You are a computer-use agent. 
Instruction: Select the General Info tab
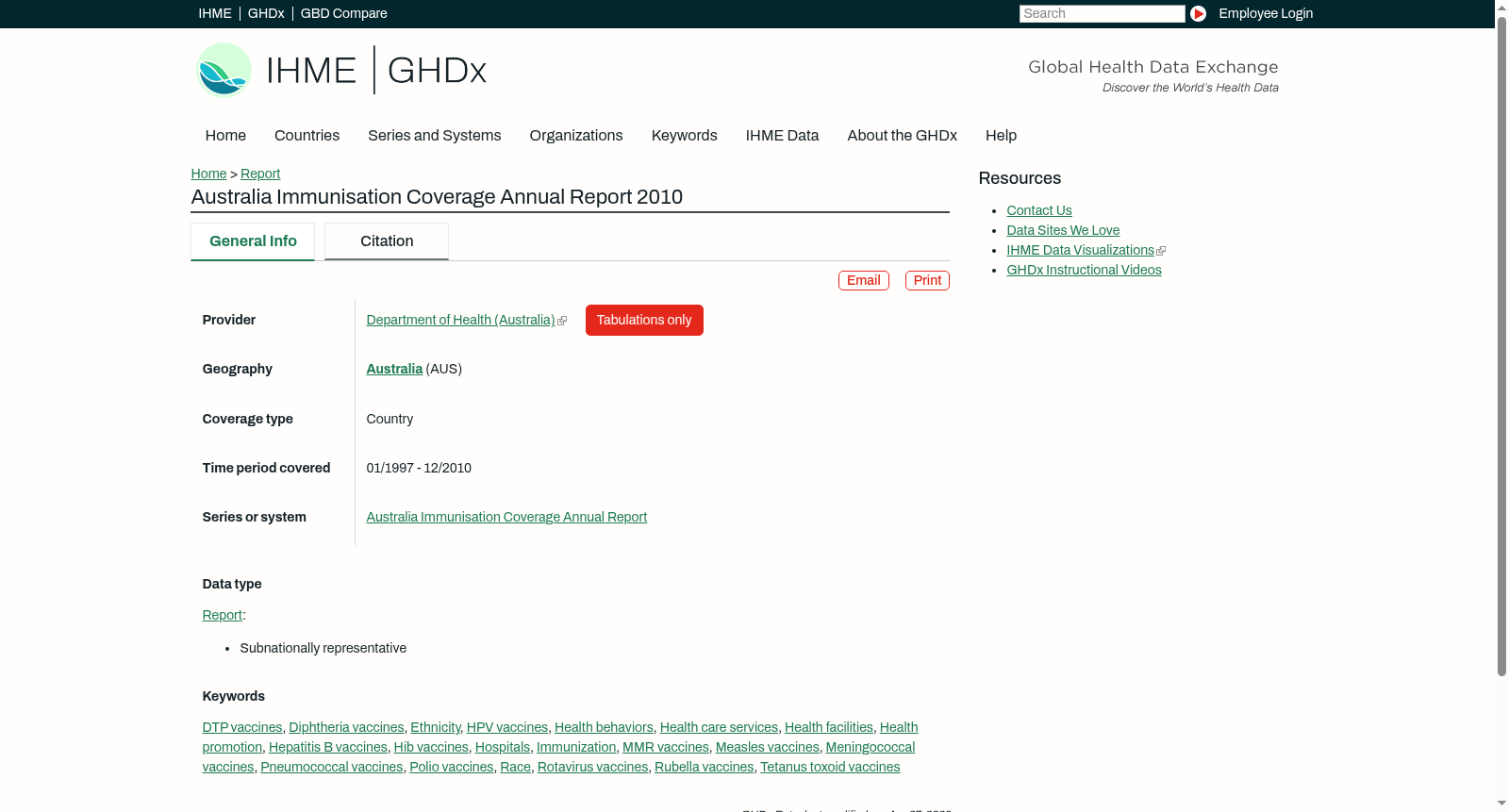pyautogui.click(x=253, y=241)
